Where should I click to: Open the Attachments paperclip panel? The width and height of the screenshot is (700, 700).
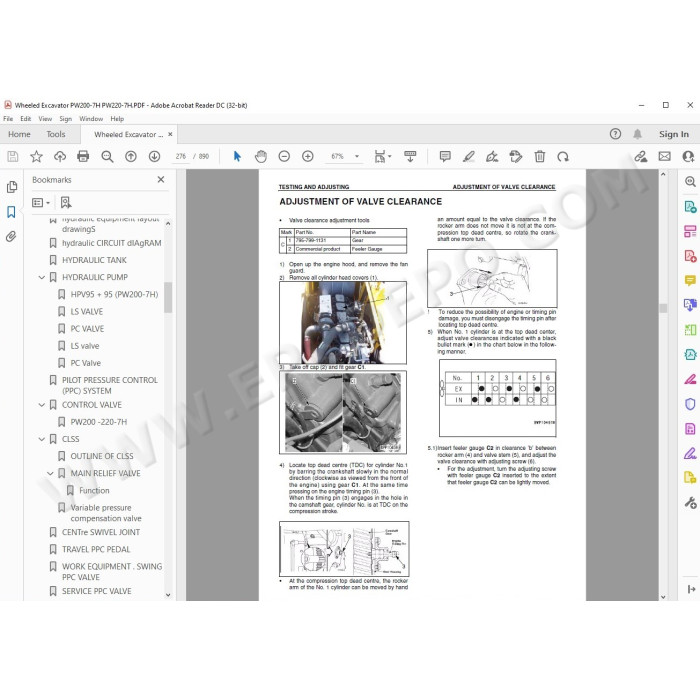click(x=11, y=236)
